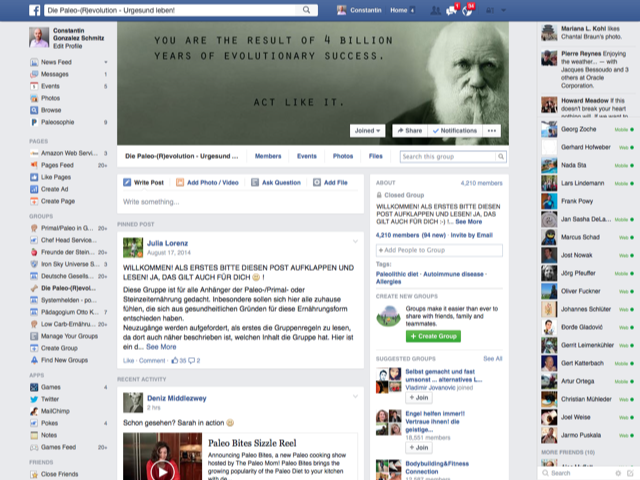Open the group Events tab
The image size is (640, 480).
pyautogui.click(x=307, y=156)
